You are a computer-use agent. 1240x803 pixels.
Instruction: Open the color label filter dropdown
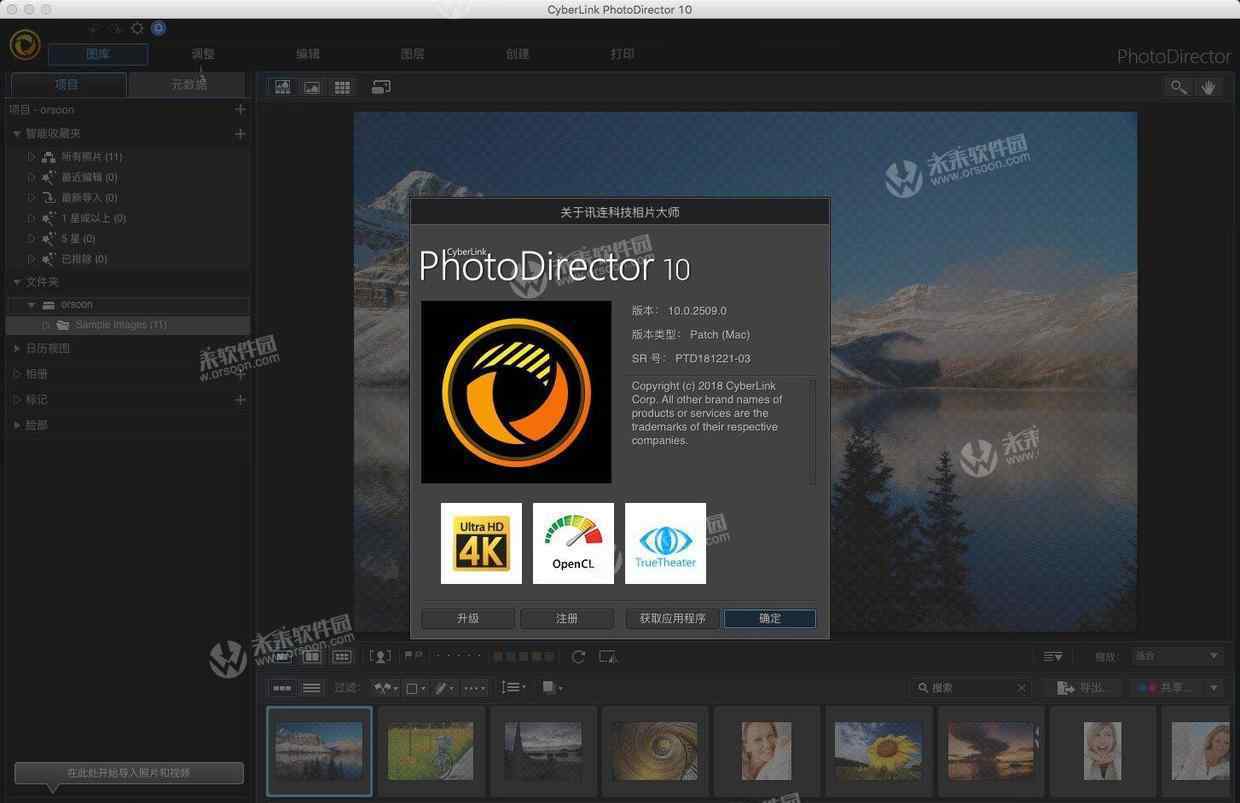click(x=416, y=688)
